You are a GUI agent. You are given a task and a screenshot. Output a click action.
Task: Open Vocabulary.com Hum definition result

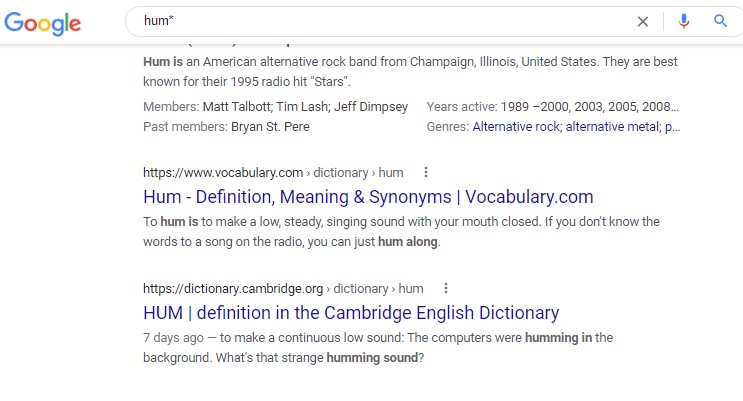point(368,196)
